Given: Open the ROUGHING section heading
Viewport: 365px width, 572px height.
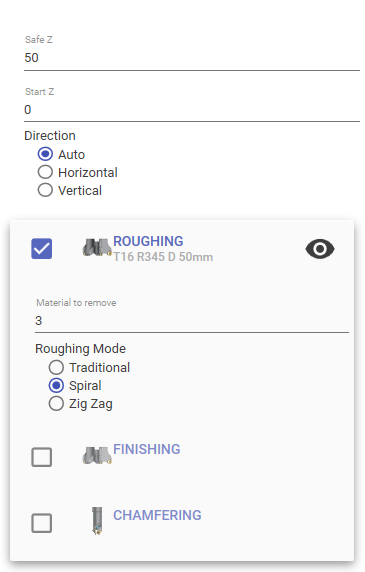Looking at the screenshot, I should tap(148, 241).
